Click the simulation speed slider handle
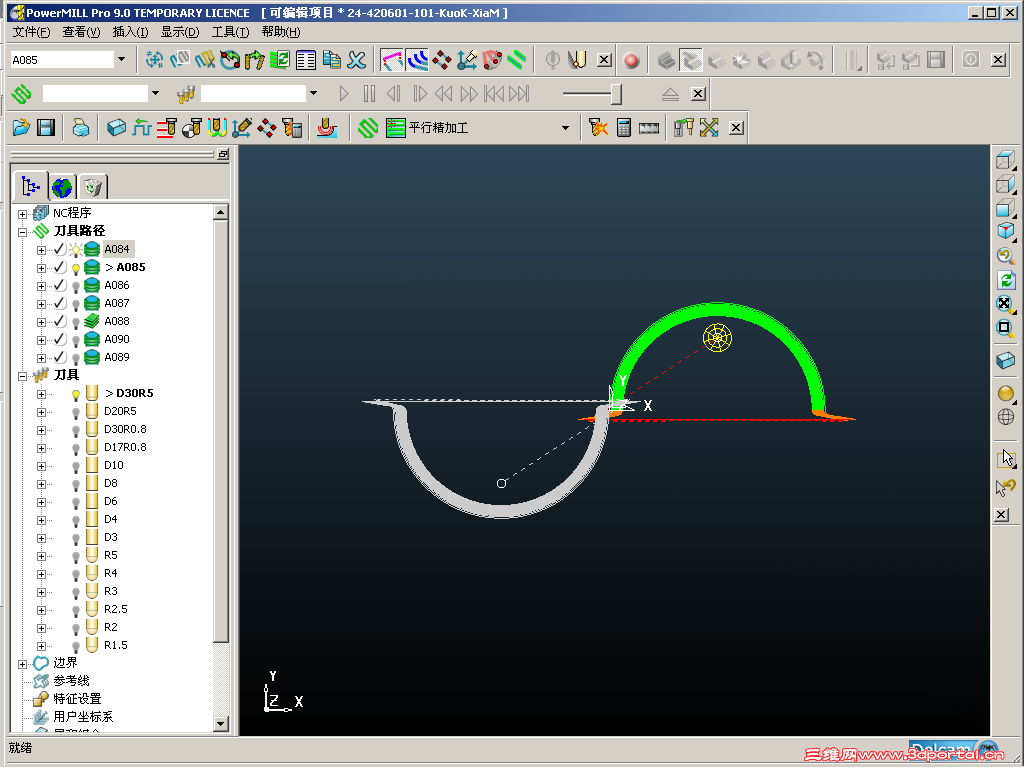Viewport: 1024px width, 768px height. (616, 94)
